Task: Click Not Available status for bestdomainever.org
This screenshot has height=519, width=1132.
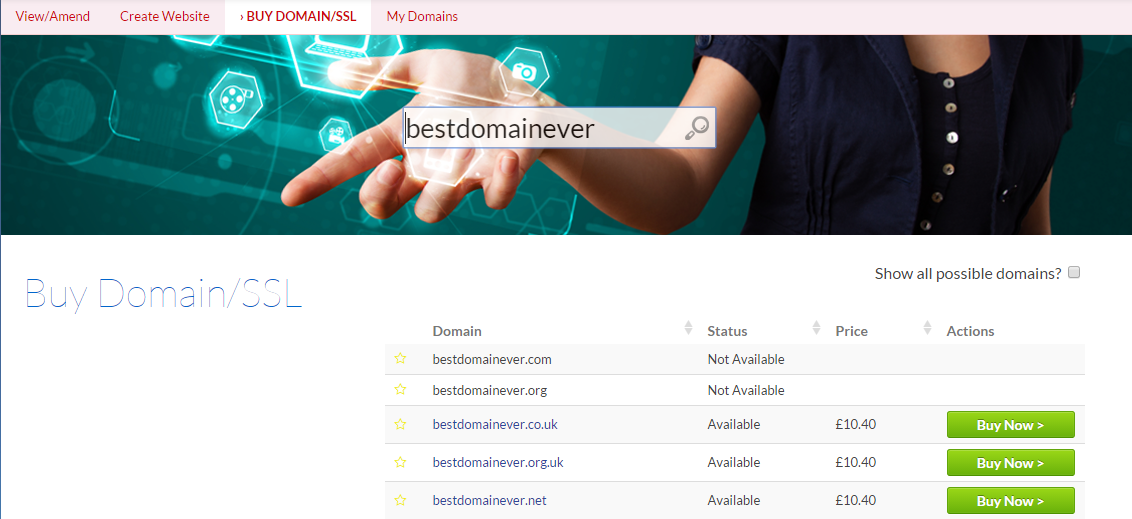Action: click(746, 391)
